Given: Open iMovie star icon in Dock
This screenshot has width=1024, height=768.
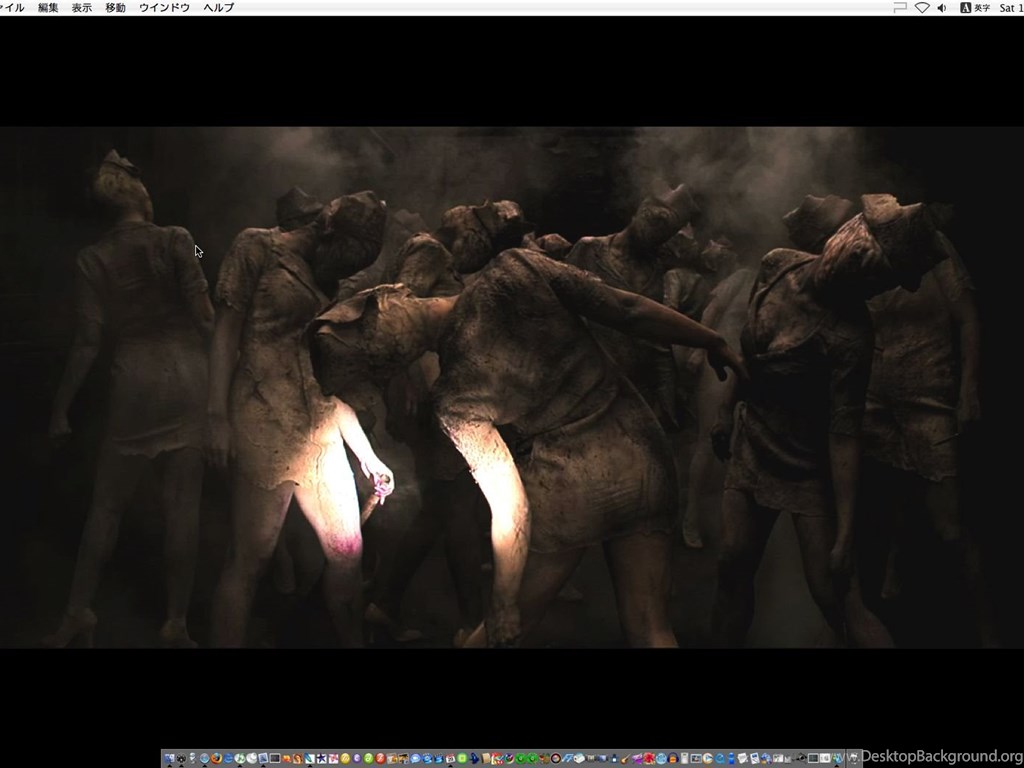Looking at the screenshot, I should [321, 758].
